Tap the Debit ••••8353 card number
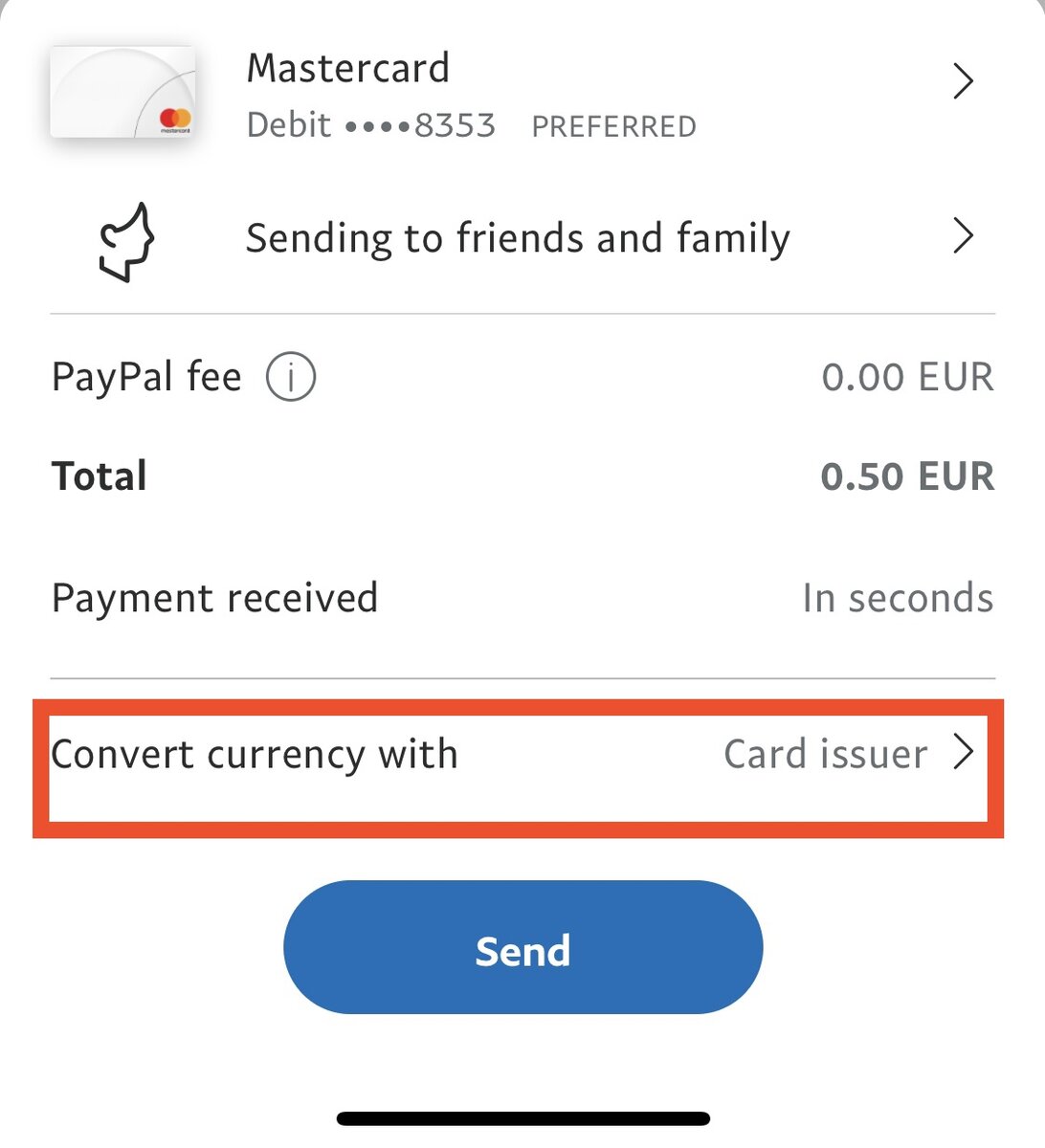Image resolution: width=1045 pixels, height=1148 pixels. pyautogui.click(x=371, y=125)
